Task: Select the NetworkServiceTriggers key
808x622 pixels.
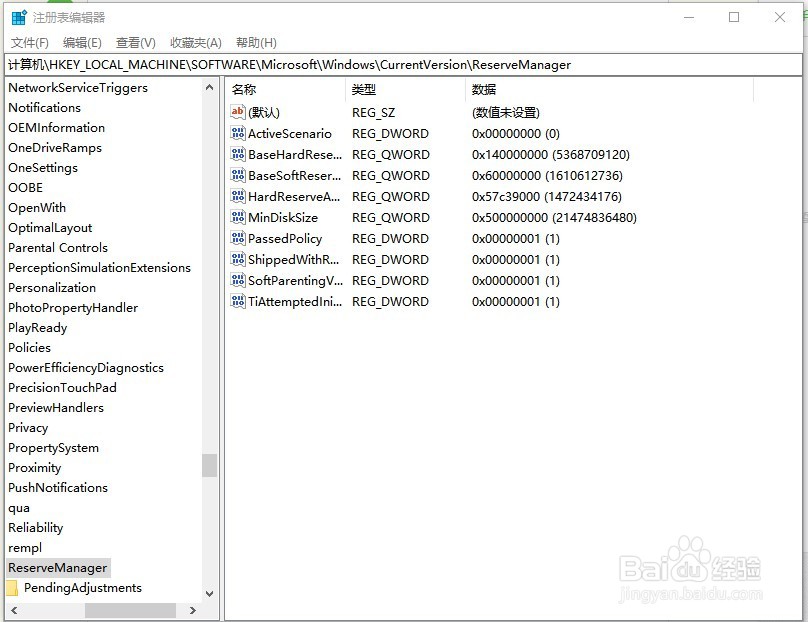Action: (x=78, y=88)
